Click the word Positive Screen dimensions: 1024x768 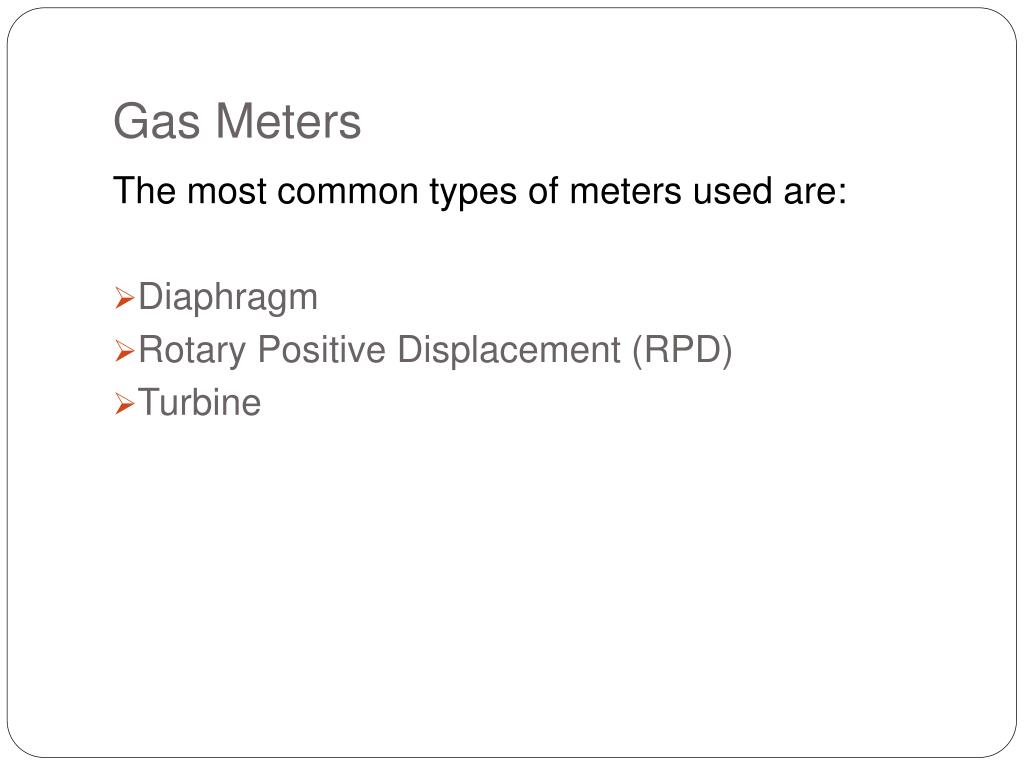321,349
